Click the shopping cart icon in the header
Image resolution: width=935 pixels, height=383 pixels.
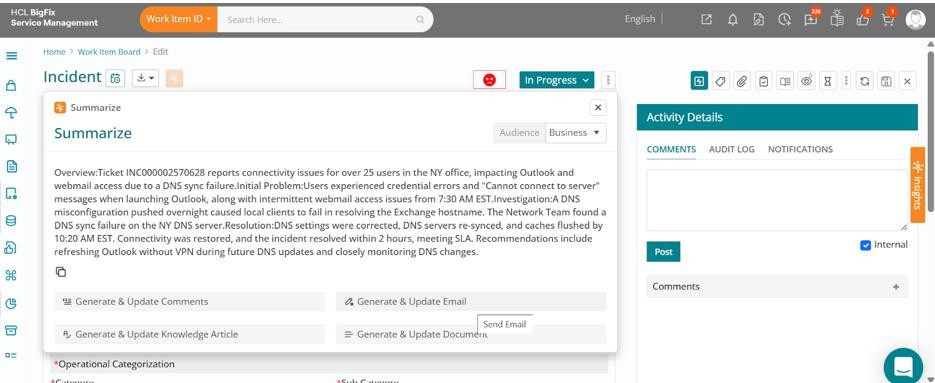click(888, 20)
